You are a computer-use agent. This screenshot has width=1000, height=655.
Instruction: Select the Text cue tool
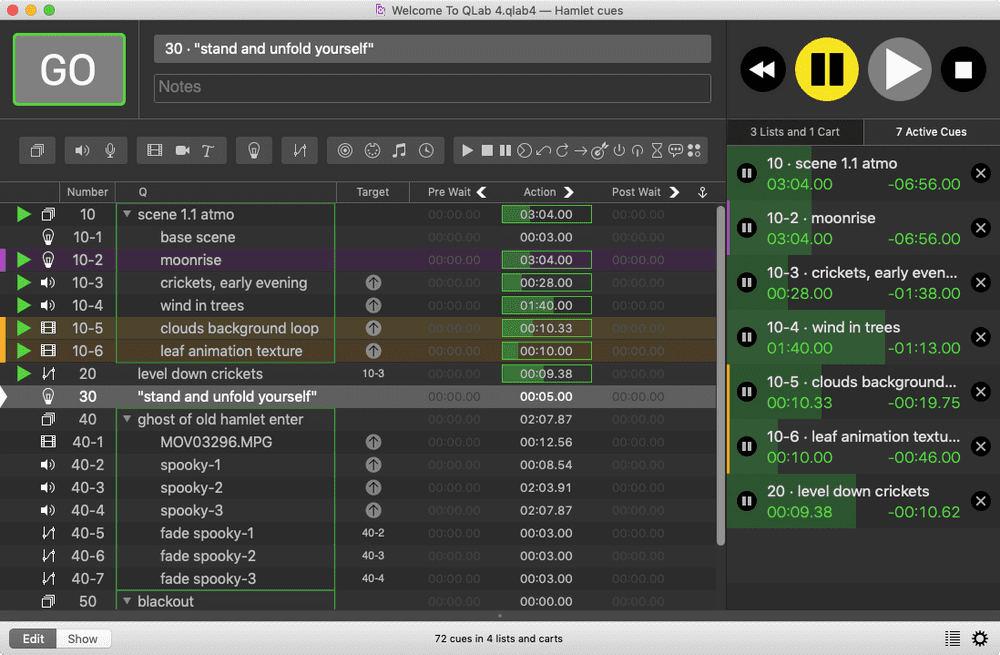point(207,150)
